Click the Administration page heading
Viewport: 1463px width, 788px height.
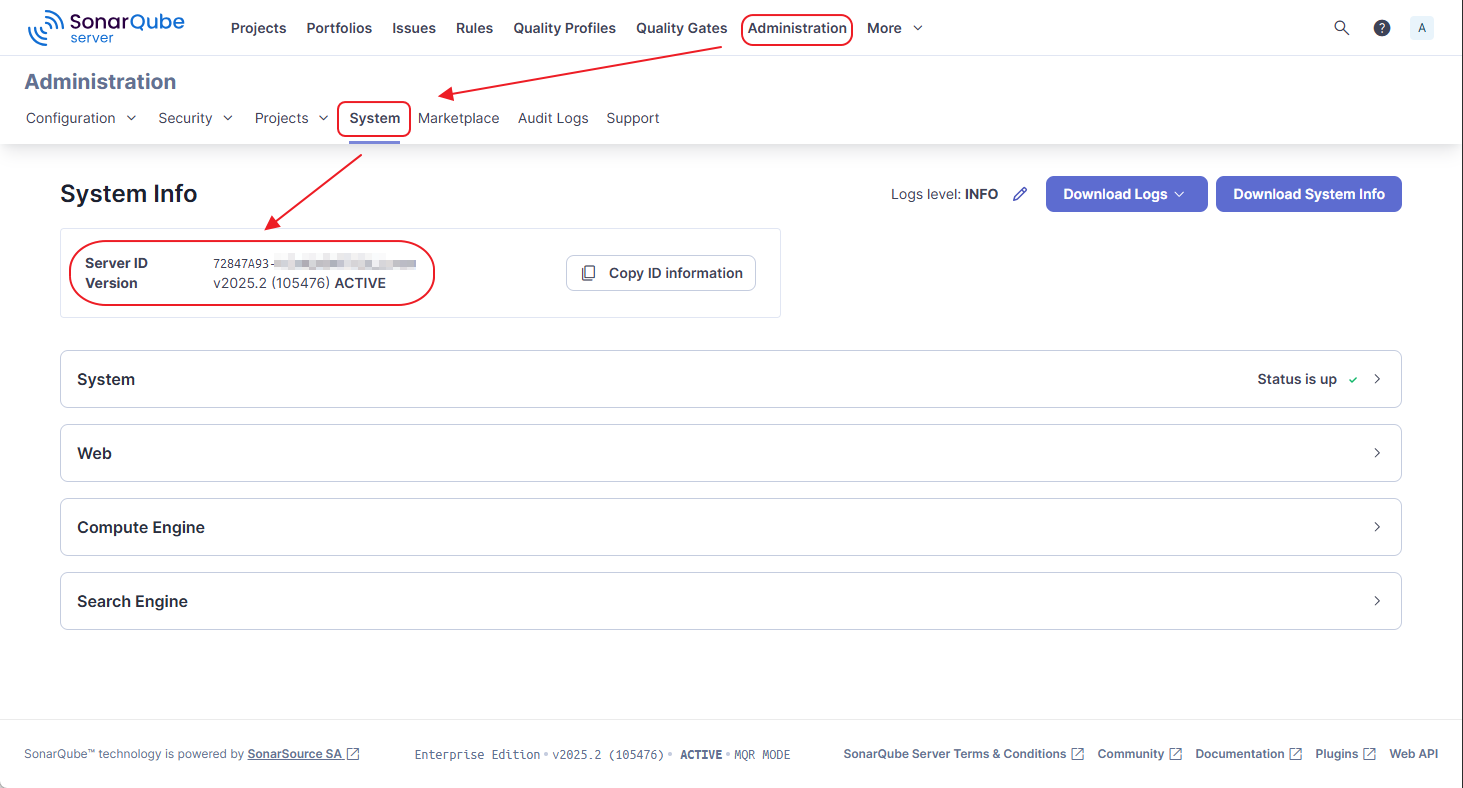[x=100, y=82]
